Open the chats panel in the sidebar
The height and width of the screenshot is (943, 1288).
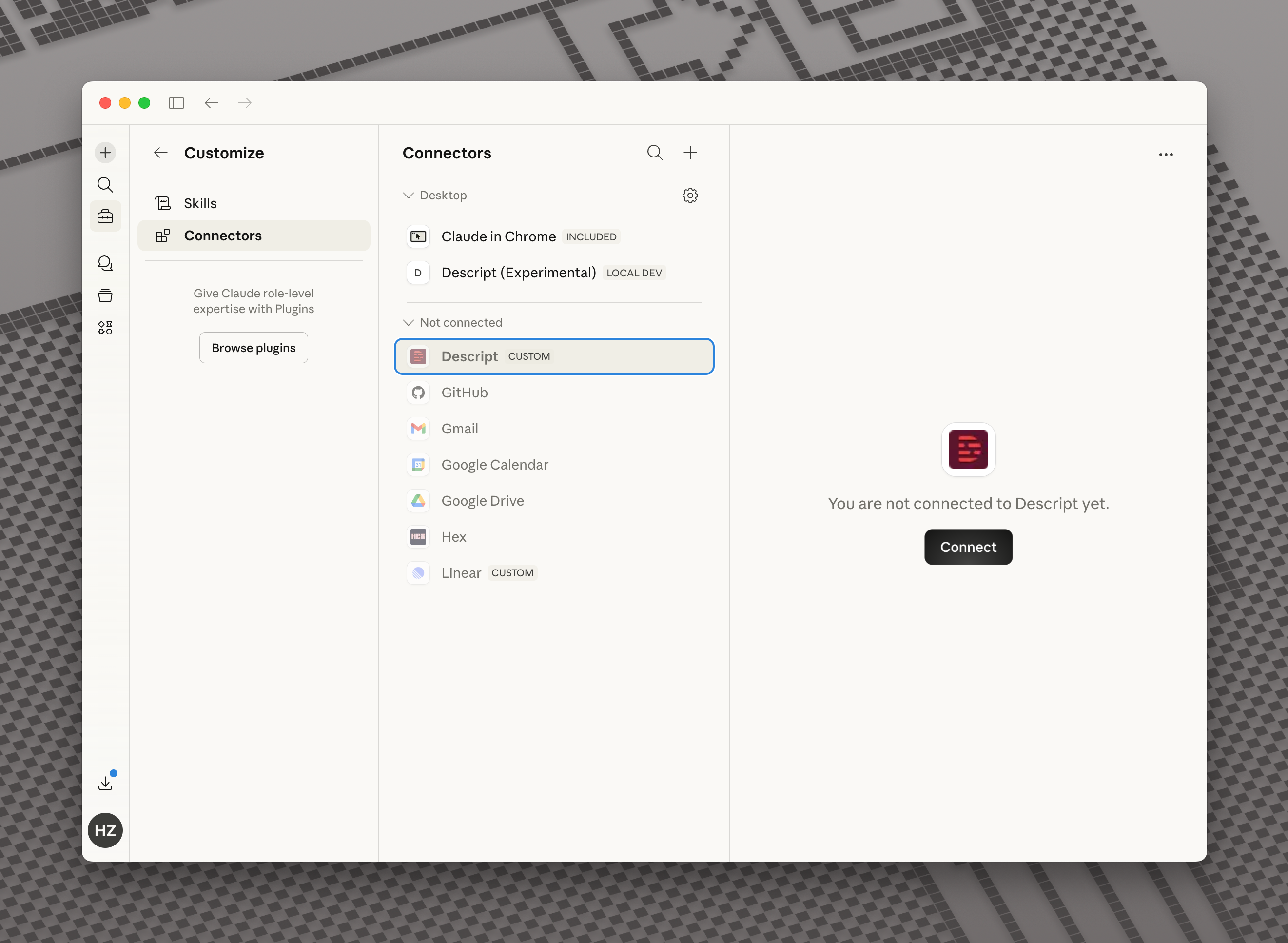click(x=105, y=263)
